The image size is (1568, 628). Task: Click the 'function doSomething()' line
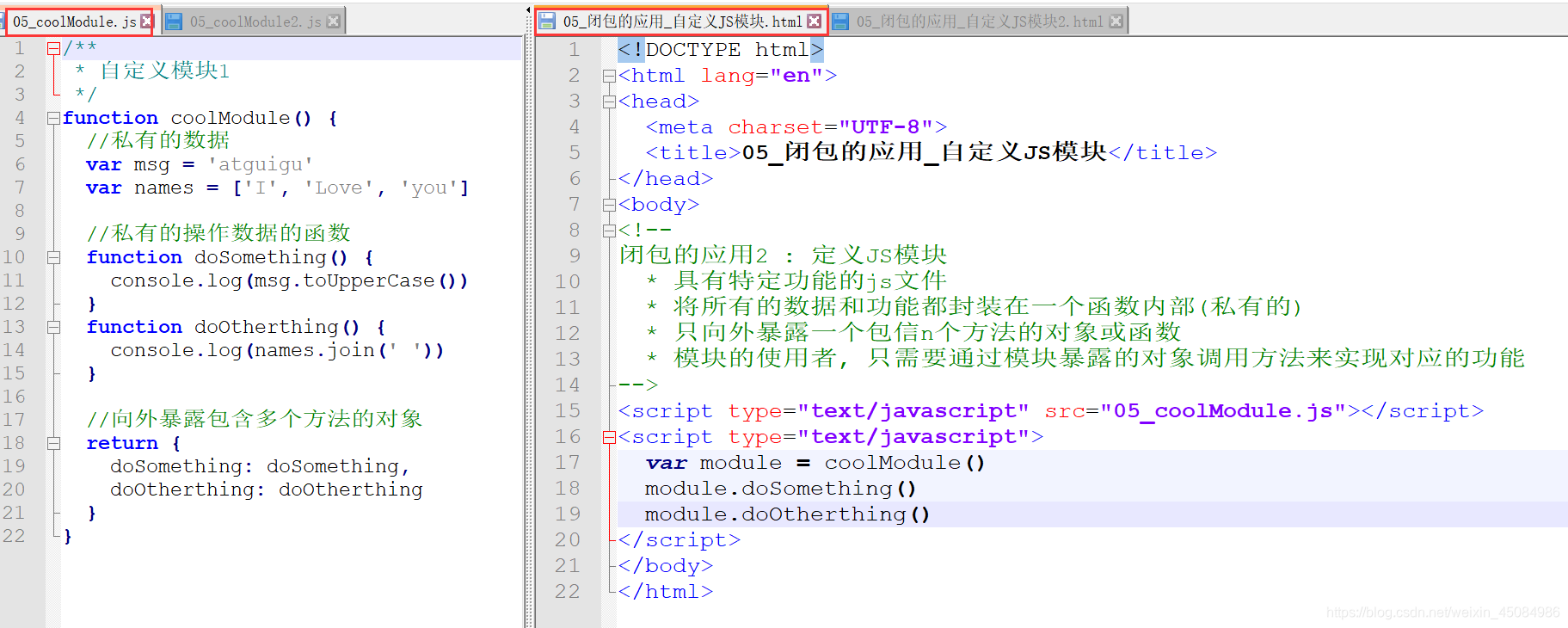pos(230,257)
